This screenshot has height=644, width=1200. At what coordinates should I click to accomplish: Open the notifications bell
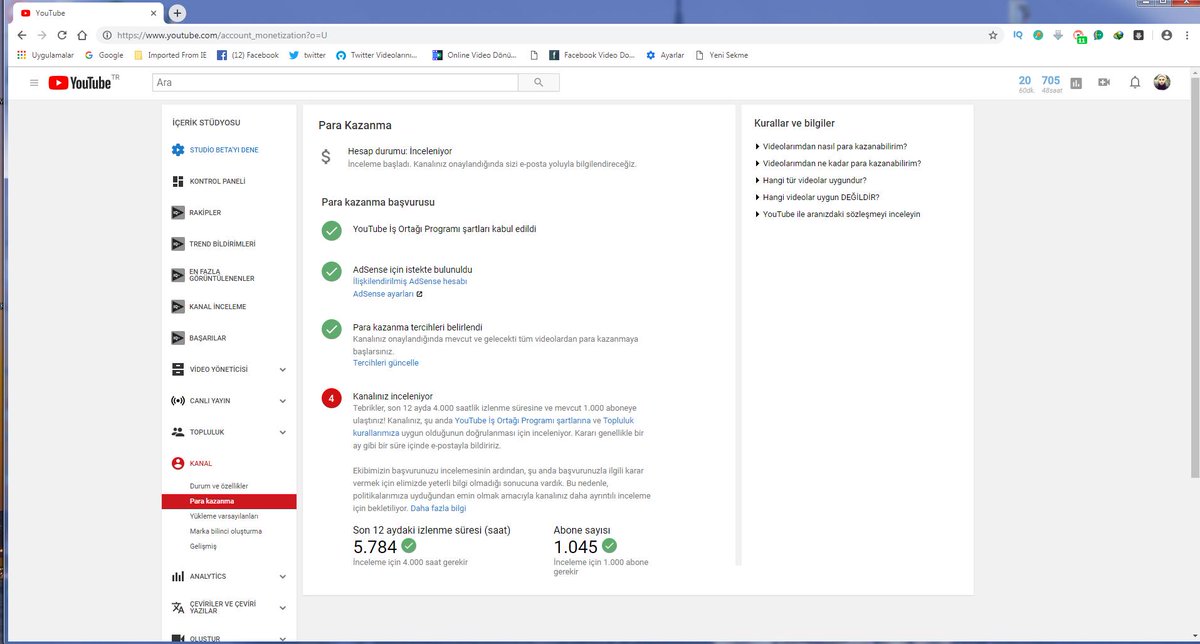click(x=1135, y=83)
